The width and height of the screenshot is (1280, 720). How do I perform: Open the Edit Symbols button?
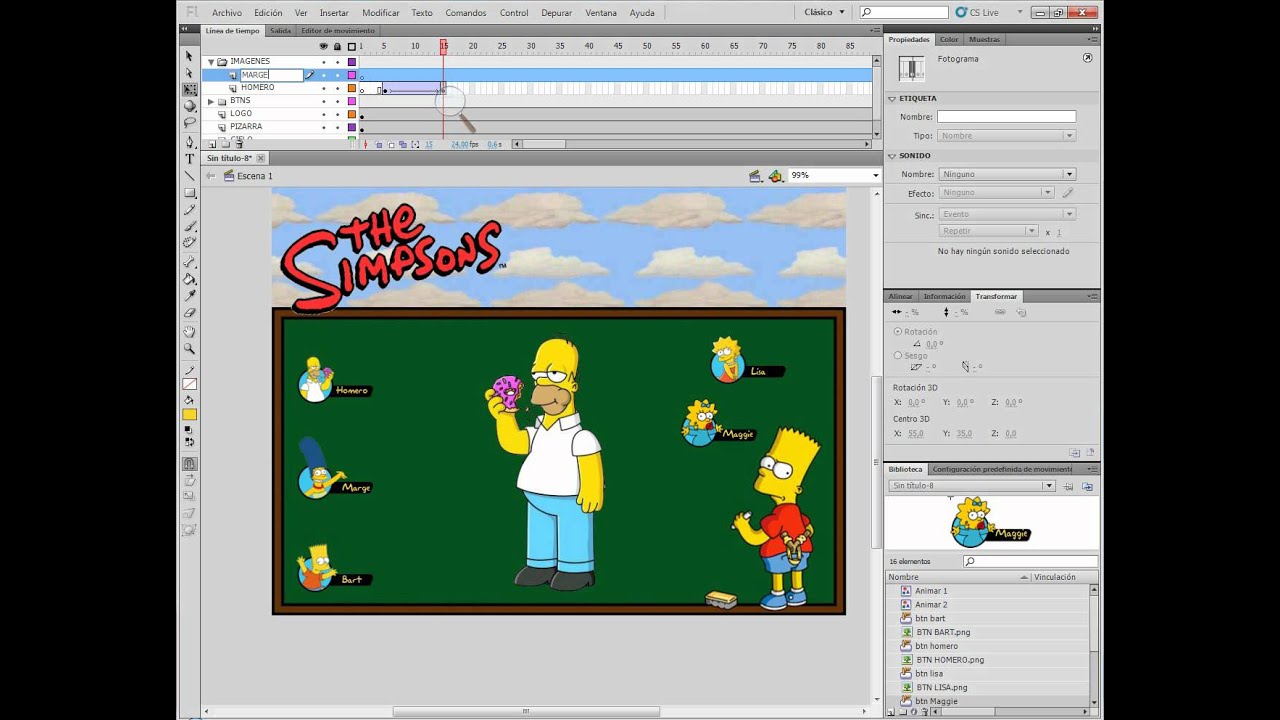point(776,176)
